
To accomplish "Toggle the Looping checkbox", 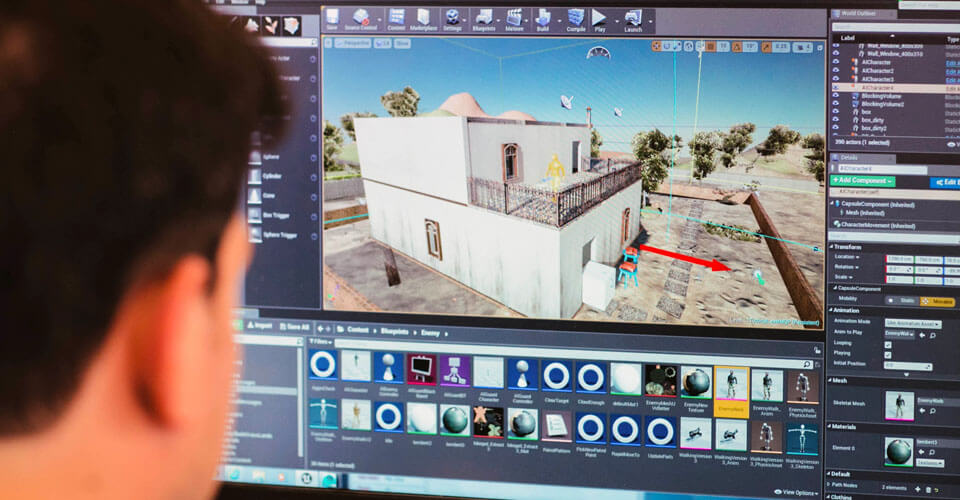I will [888, 345].
